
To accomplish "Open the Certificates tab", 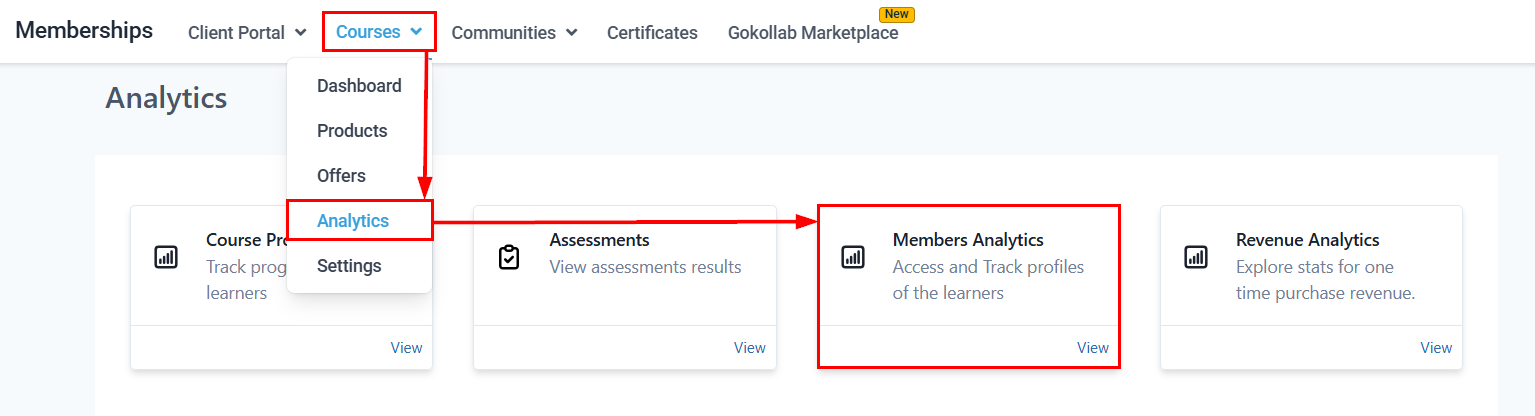I will click(x=652, y=33).
